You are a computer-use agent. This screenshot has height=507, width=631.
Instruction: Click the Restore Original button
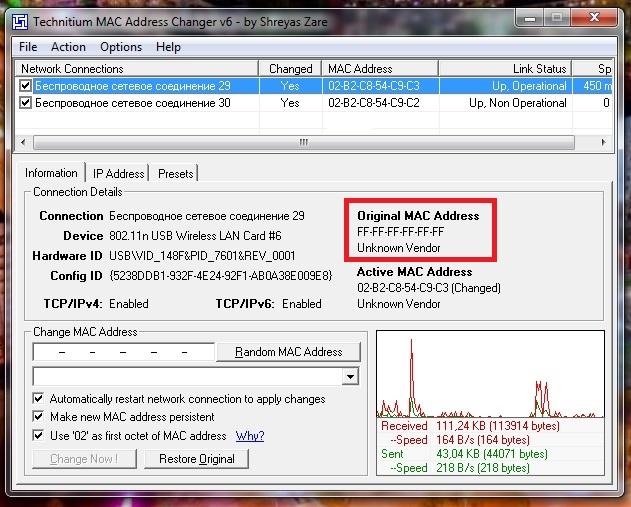(196, 459)
